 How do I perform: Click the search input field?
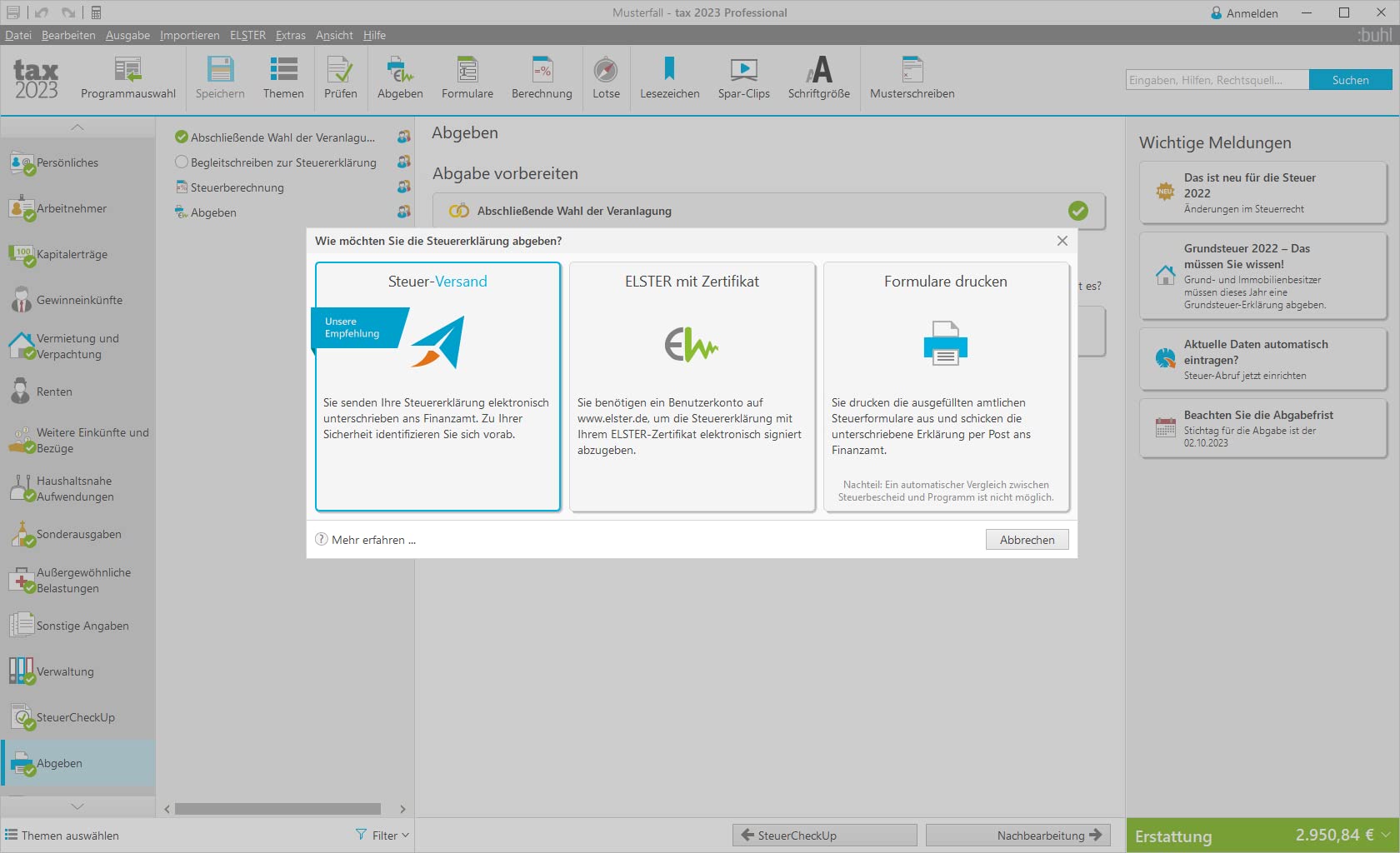(1217, 80)
